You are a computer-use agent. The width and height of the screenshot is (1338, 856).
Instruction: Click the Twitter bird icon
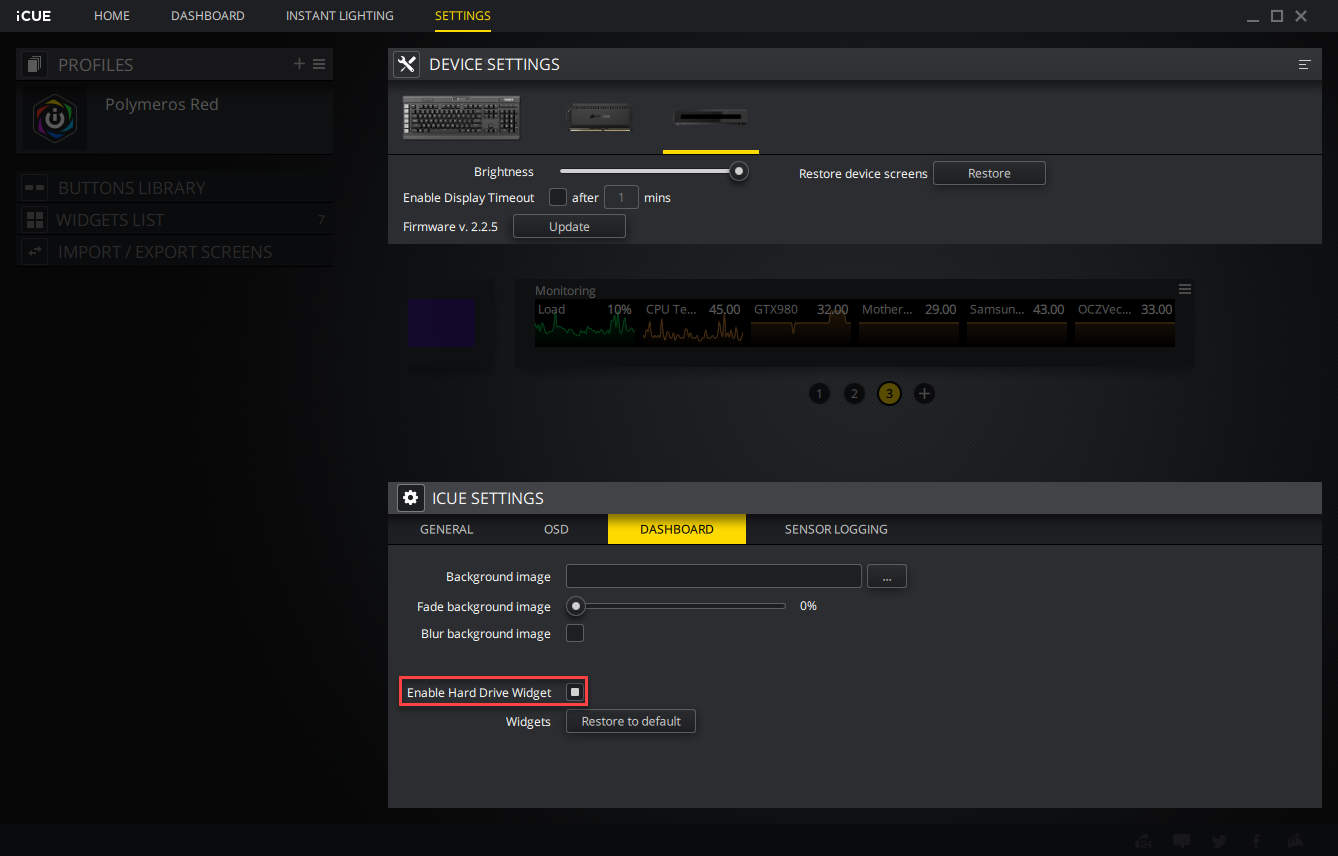coord(1219,841)
